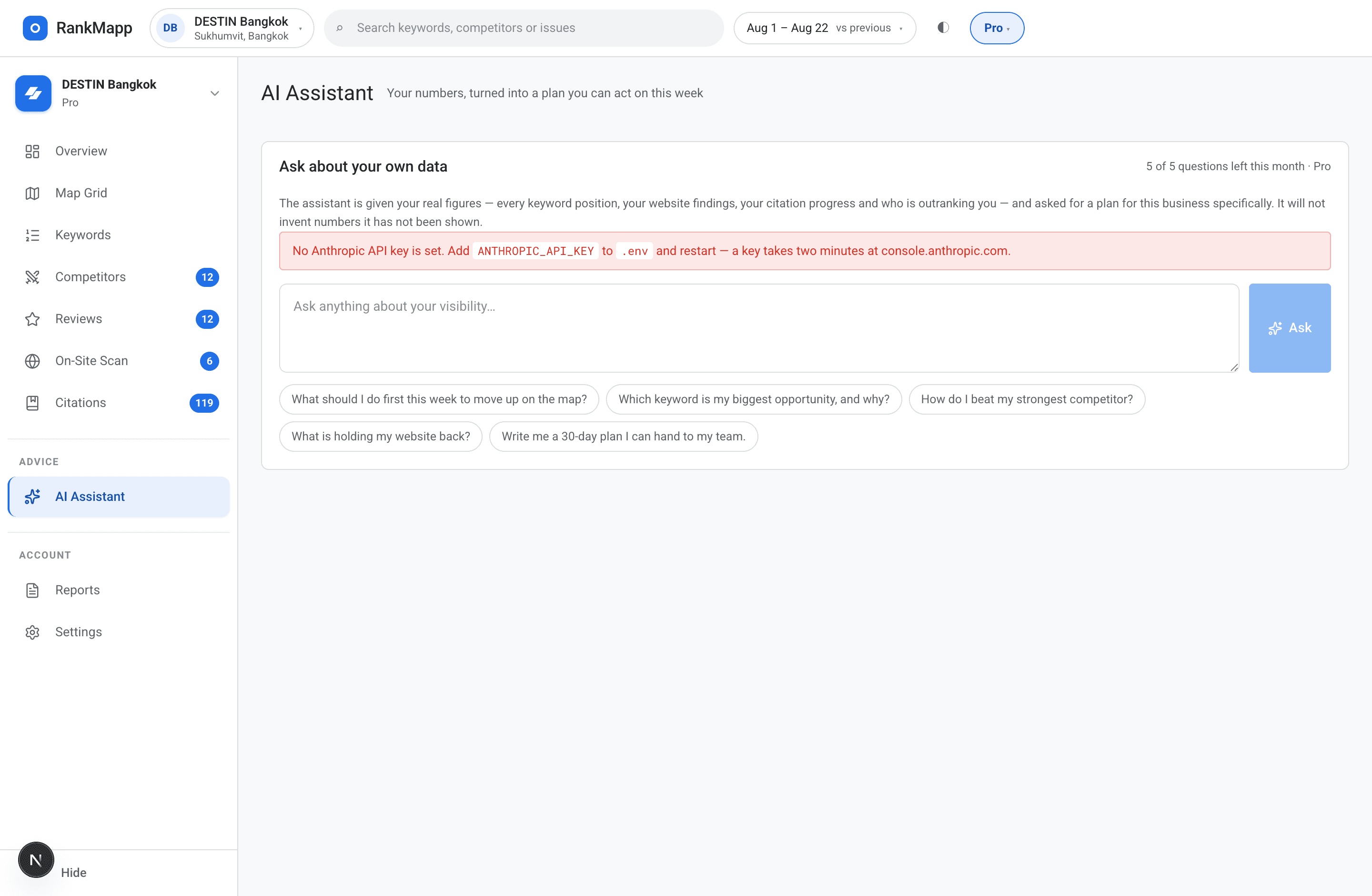
Task: Click the Map Grid icon
Action: (x=32, y=193)
